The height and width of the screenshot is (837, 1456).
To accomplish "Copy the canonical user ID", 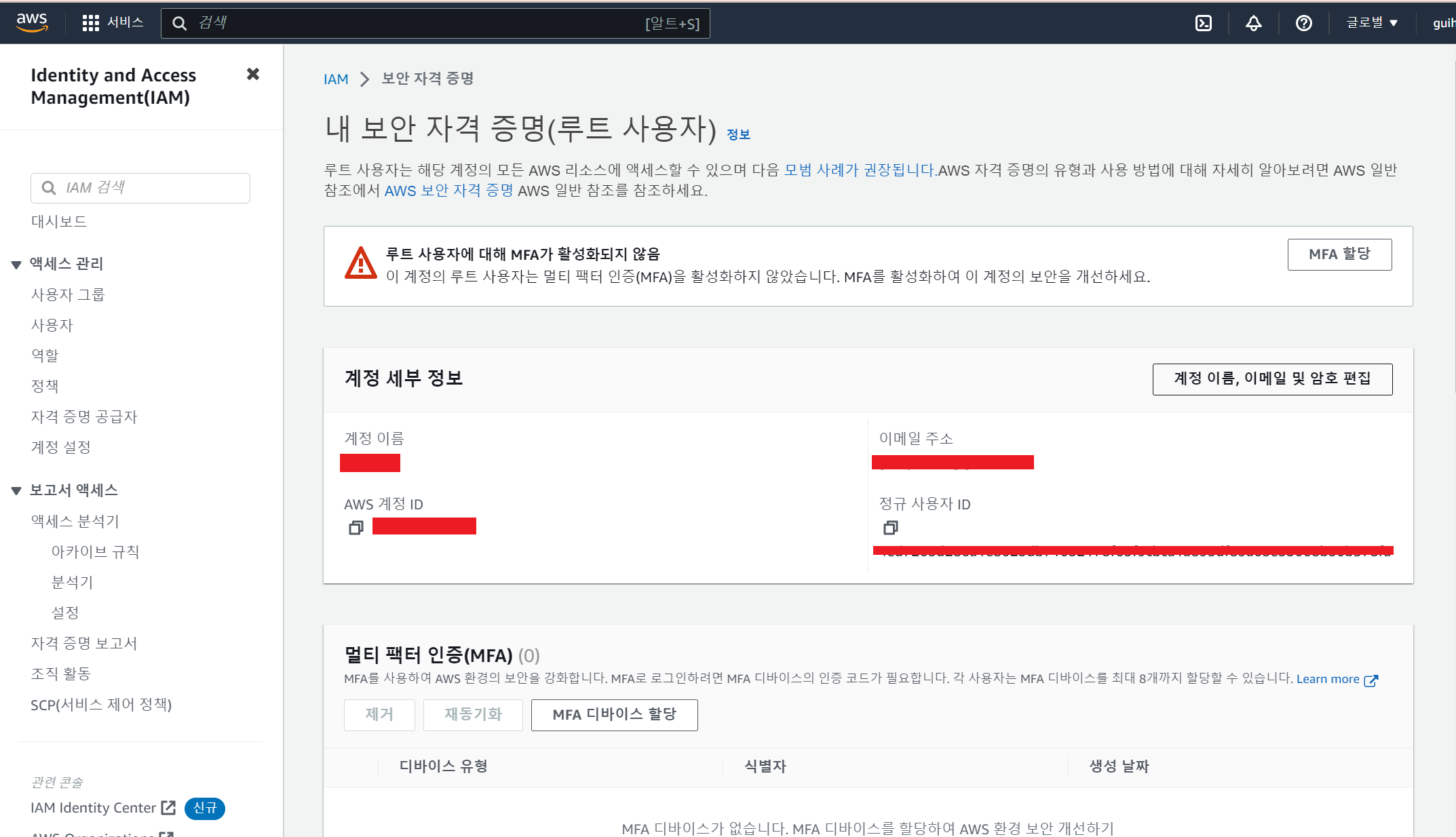I will (891, 527).
